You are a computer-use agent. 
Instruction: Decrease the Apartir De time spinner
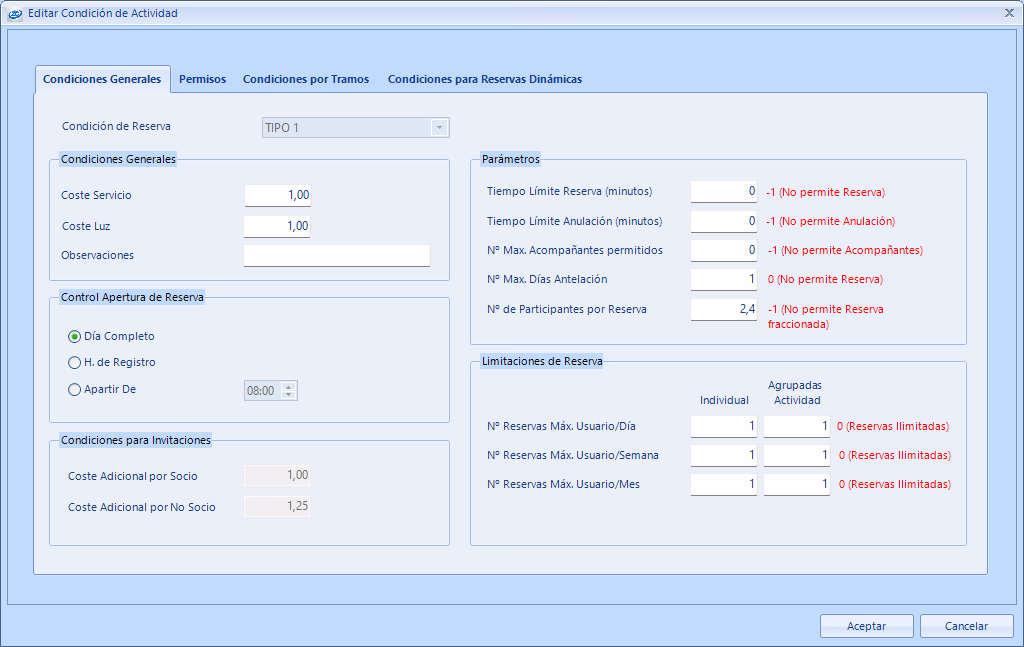pos(289,395)
